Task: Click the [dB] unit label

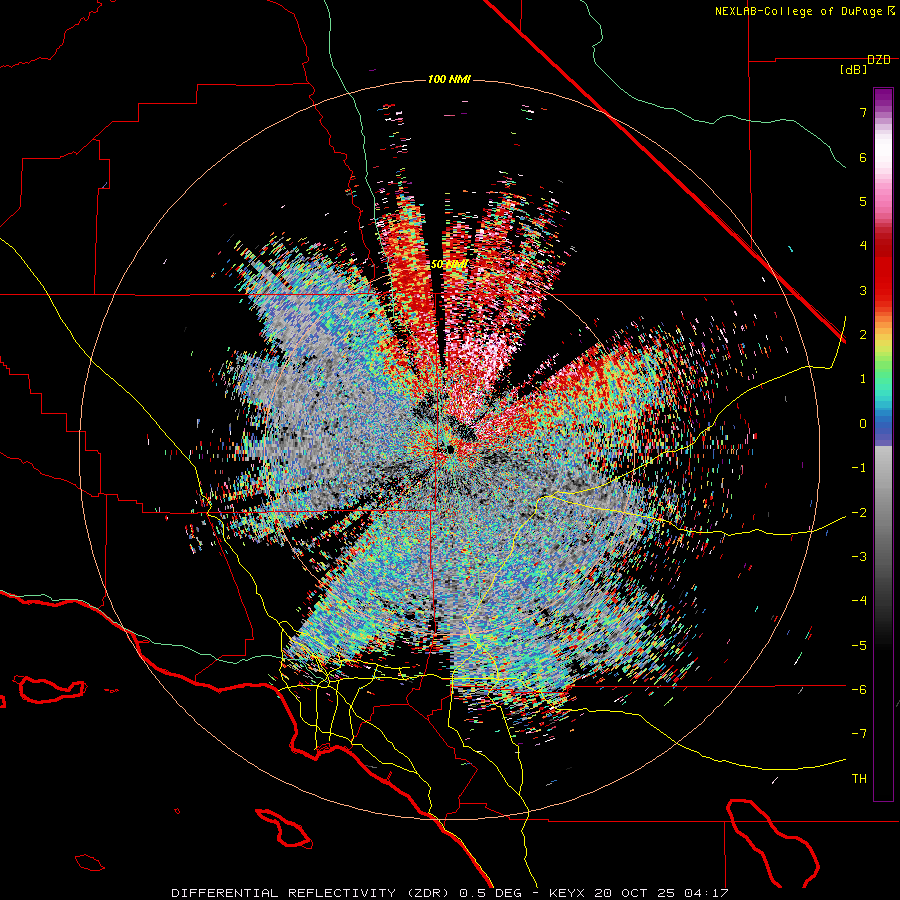Action: [x=854, y=70]
